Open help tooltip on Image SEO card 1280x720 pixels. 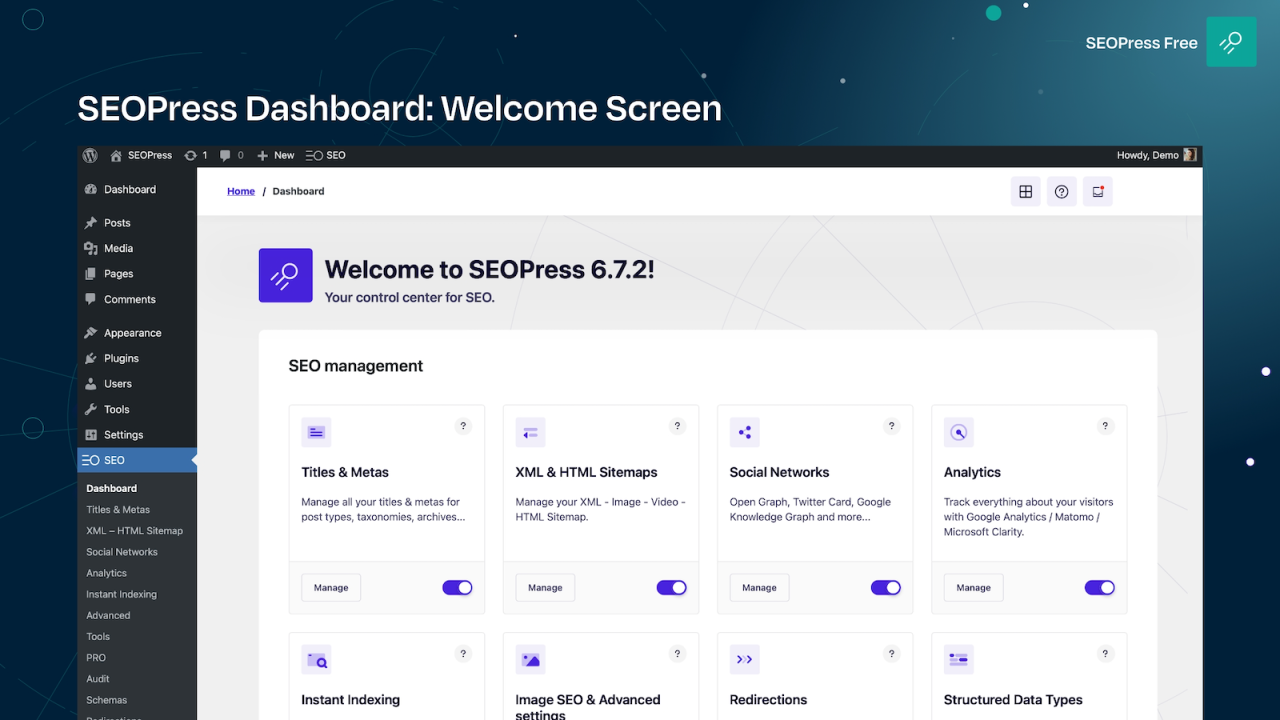tap(677, 654)
